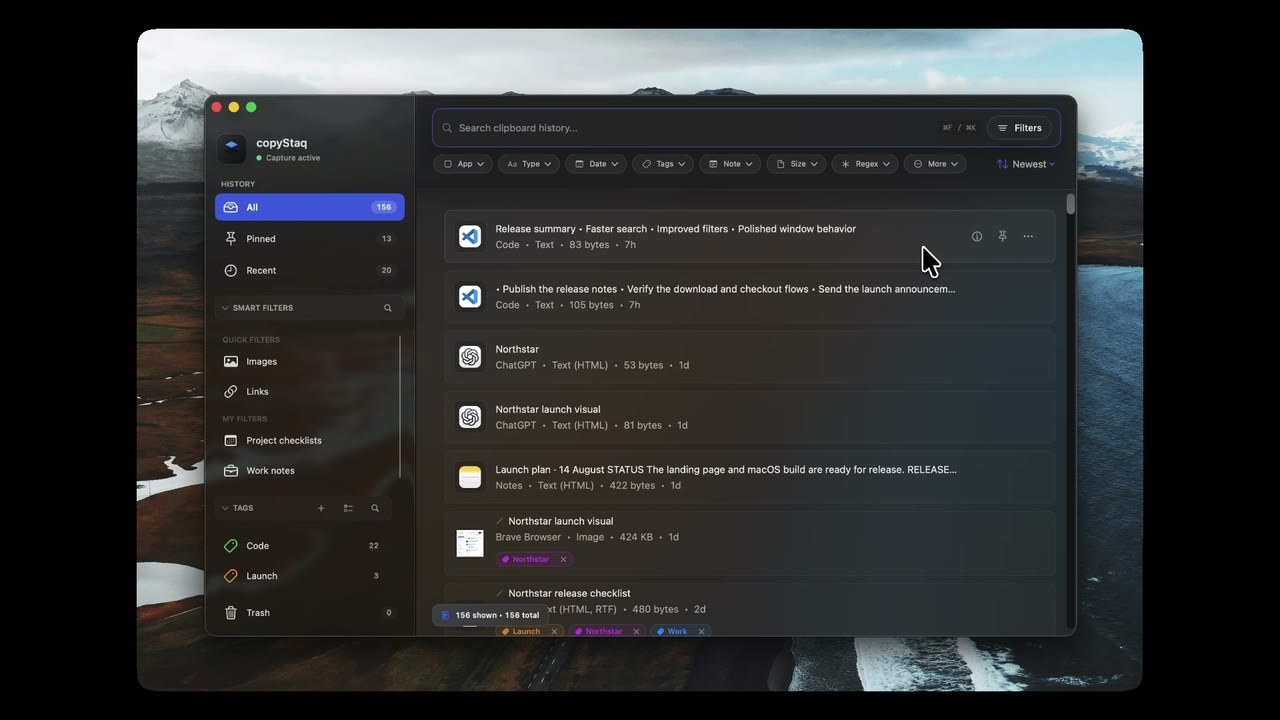The width and height of the screenshot is (1280, 720).
Task: Open the Regex filter dropdown
Action: coord(865,164)
